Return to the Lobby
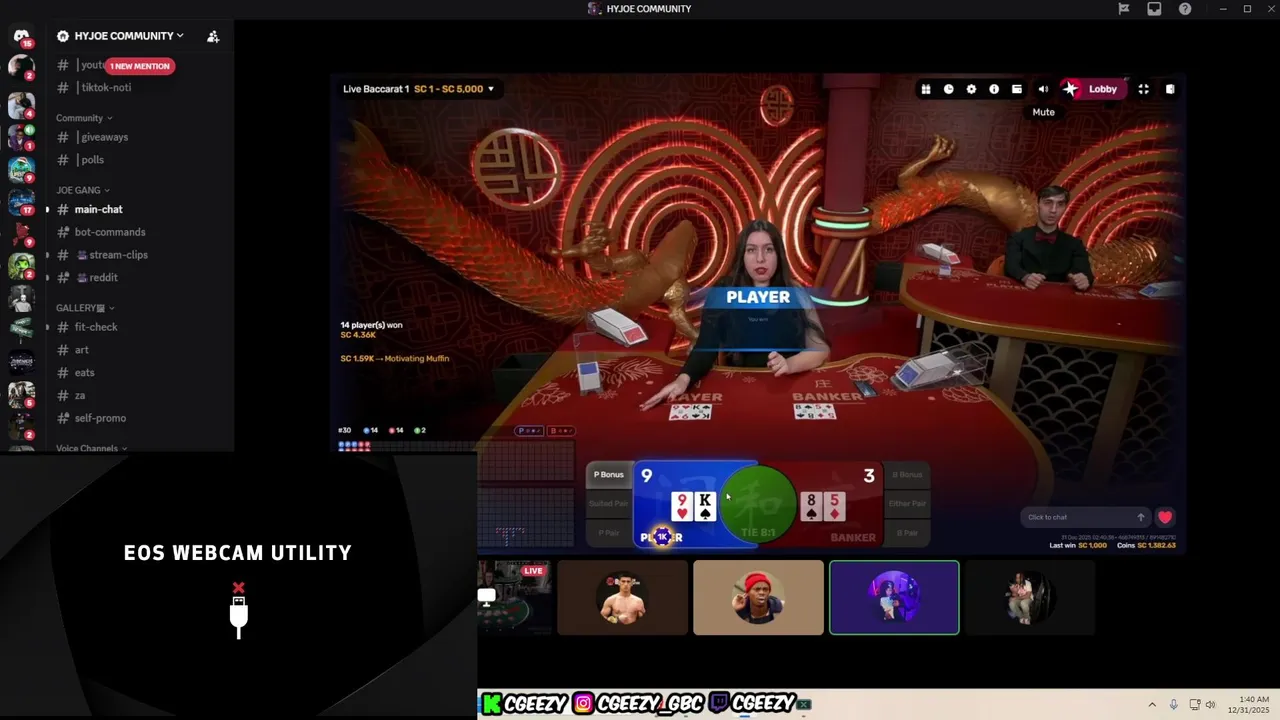The height and width of the screenshot is (720, 1280). pos(1092,89)
